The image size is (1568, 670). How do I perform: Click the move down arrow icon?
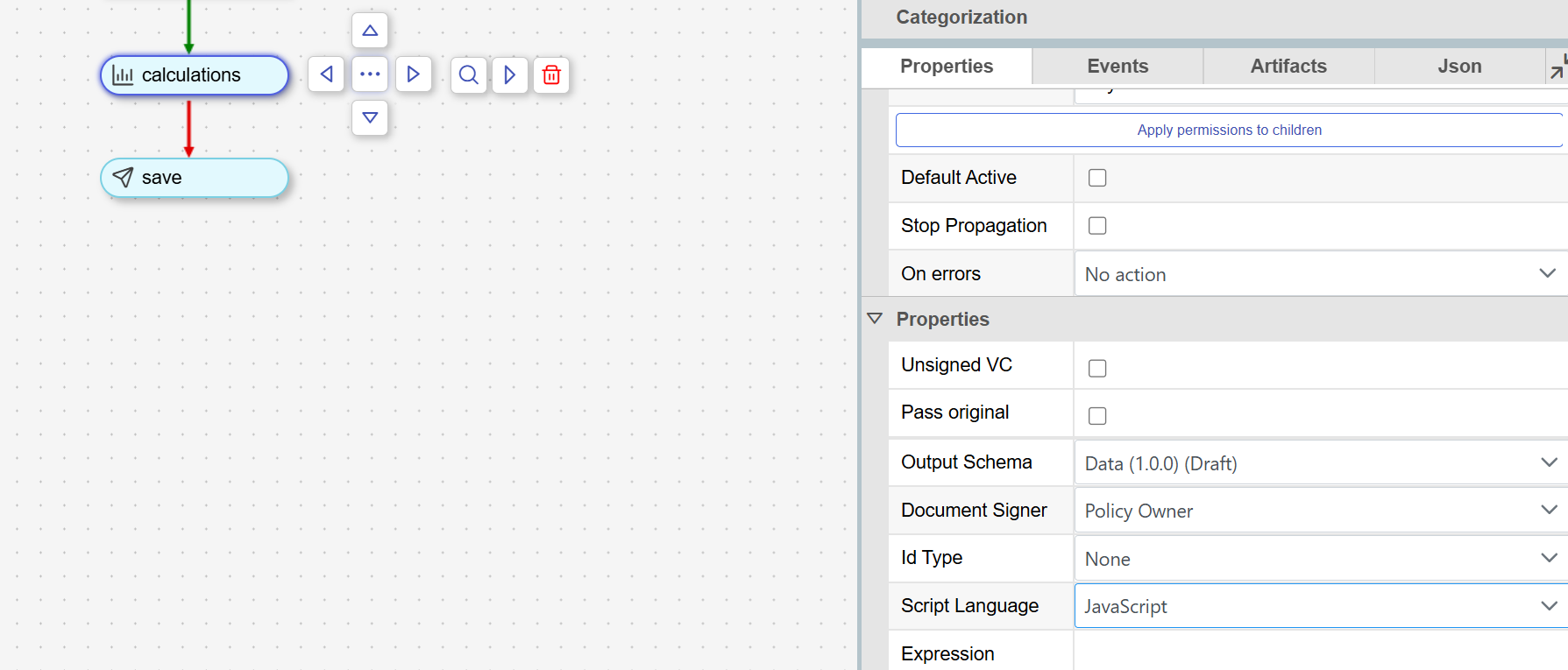[370, 117]
